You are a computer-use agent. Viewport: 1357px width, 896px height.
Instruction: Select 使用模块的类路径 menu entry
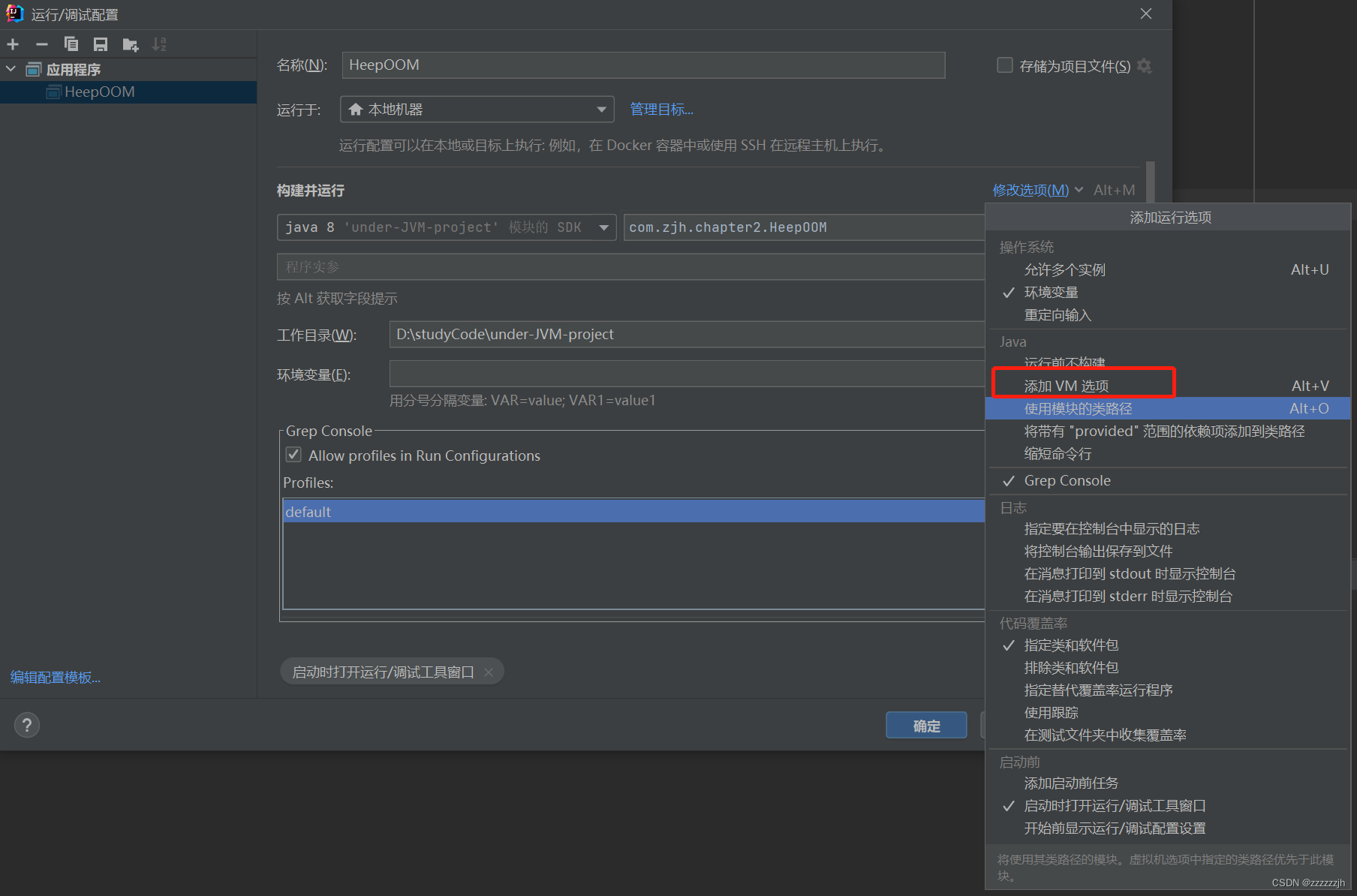tap(1168, 408)
